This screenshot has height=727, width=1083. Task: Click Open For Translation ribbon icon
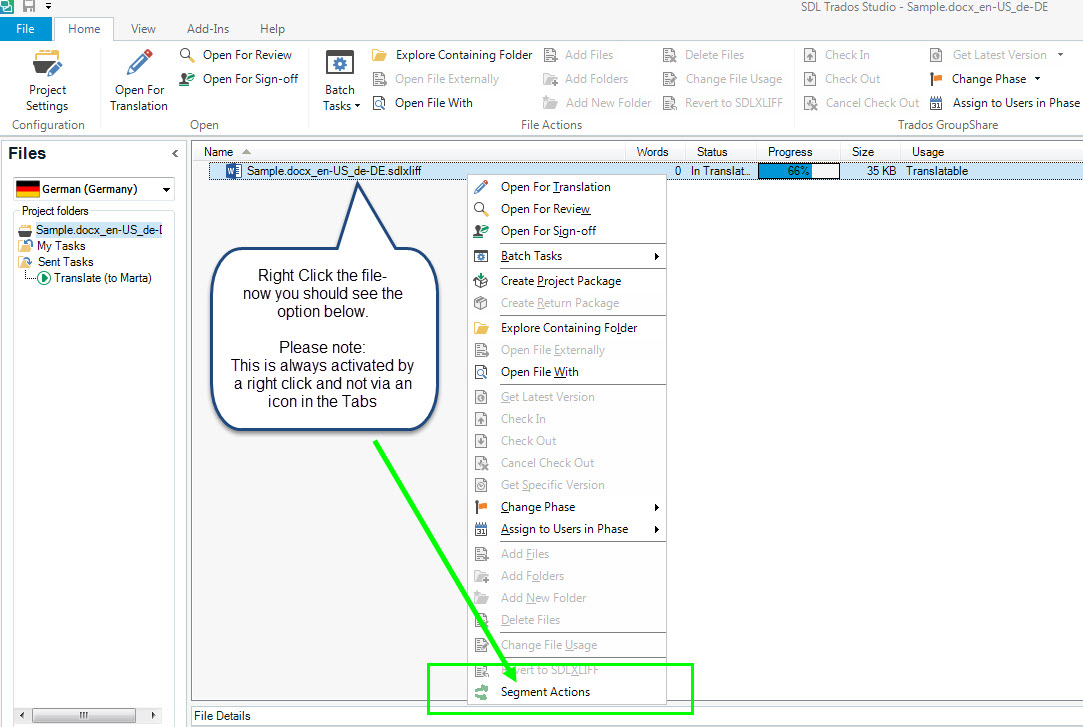[x=138, y=64]
